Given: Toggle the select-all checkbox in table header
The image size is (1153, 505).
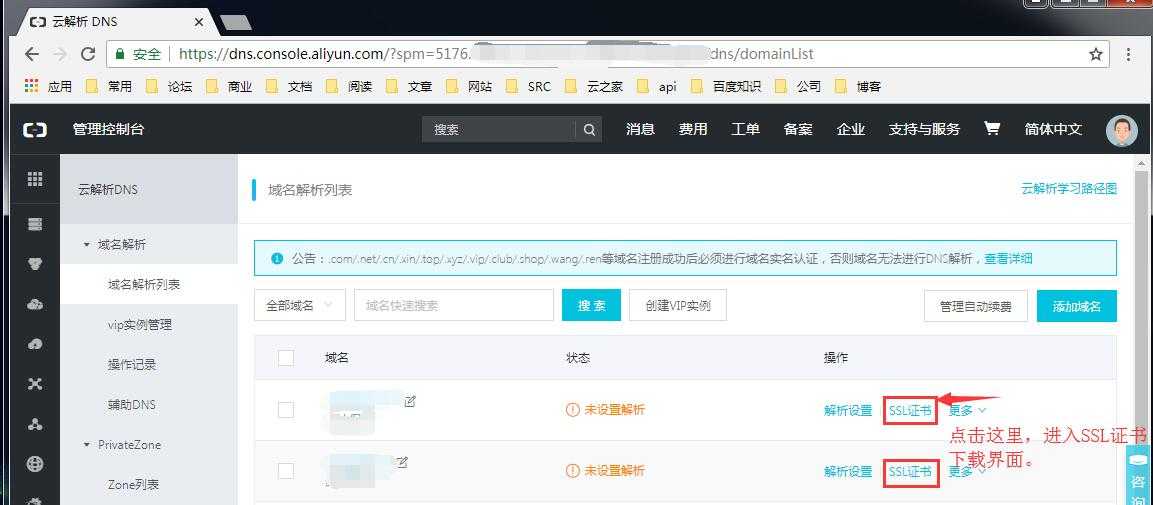Looking at the screenshot, I should (286, 358).
